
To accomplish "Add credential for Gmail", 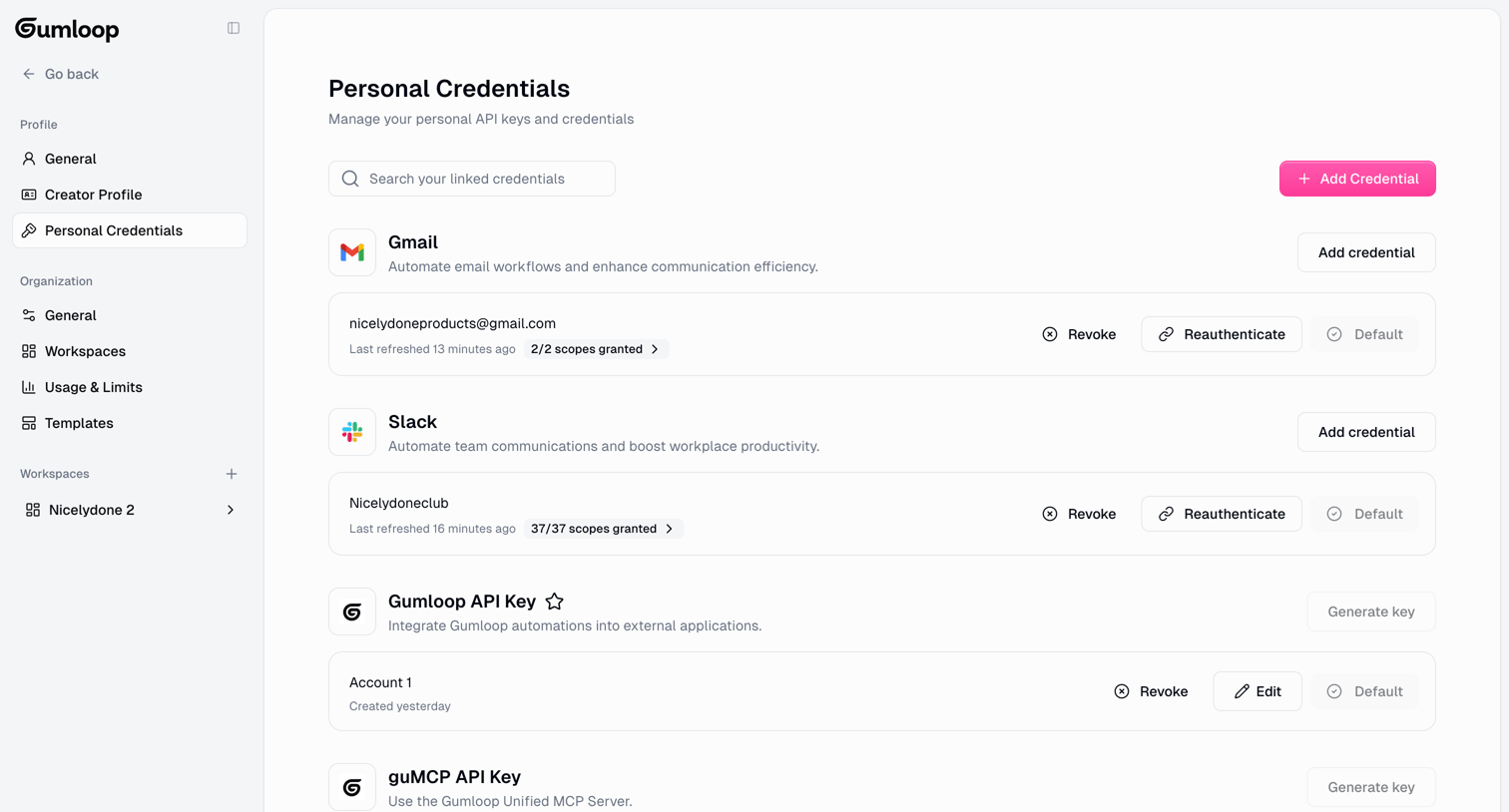I will 1366,252.
